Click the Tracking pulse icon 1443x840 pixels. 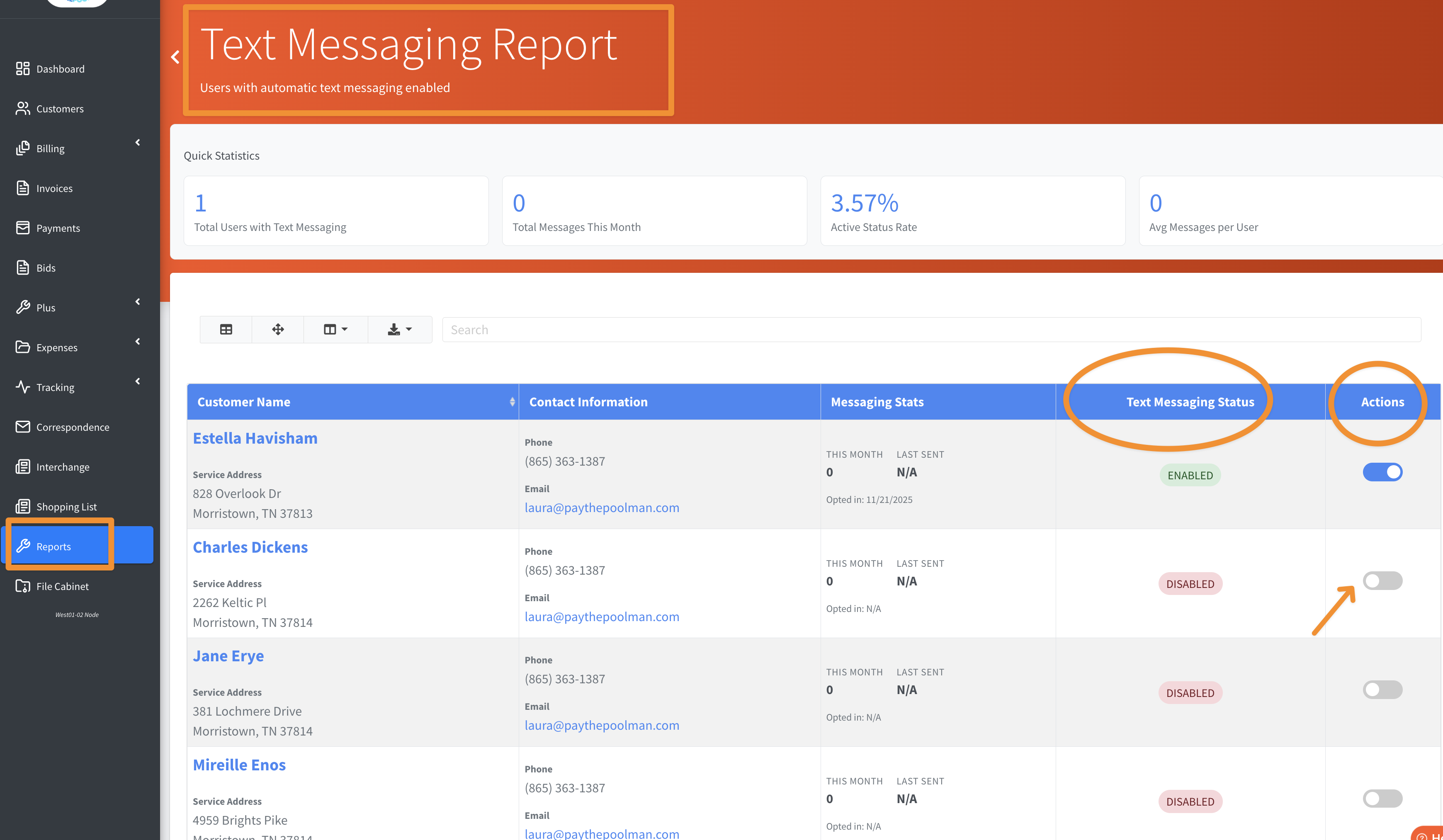point(22,387)
